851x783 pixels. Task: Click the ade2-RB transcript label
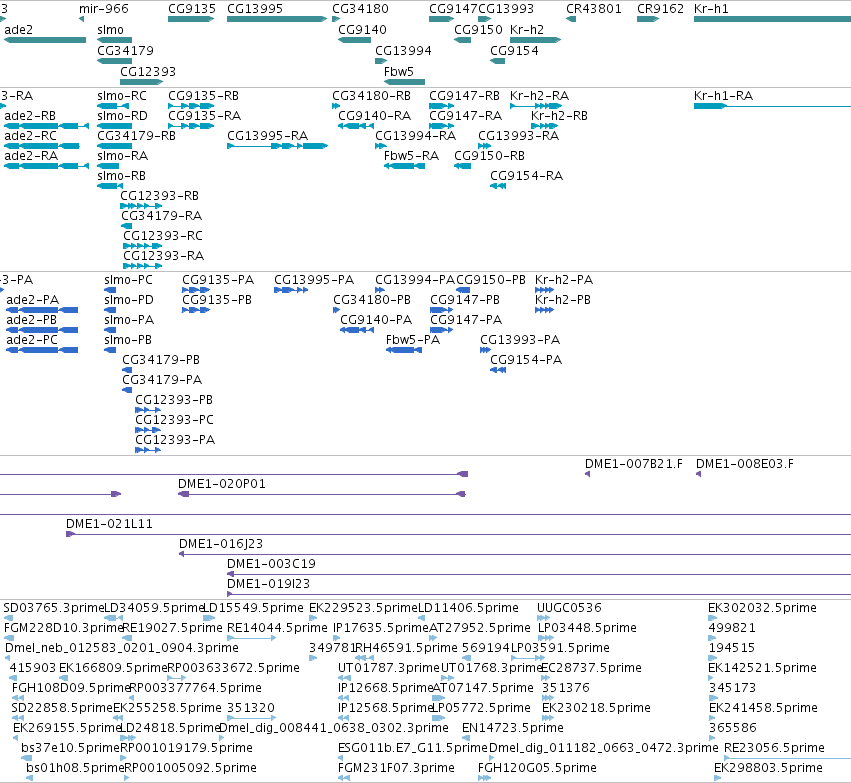30,116
